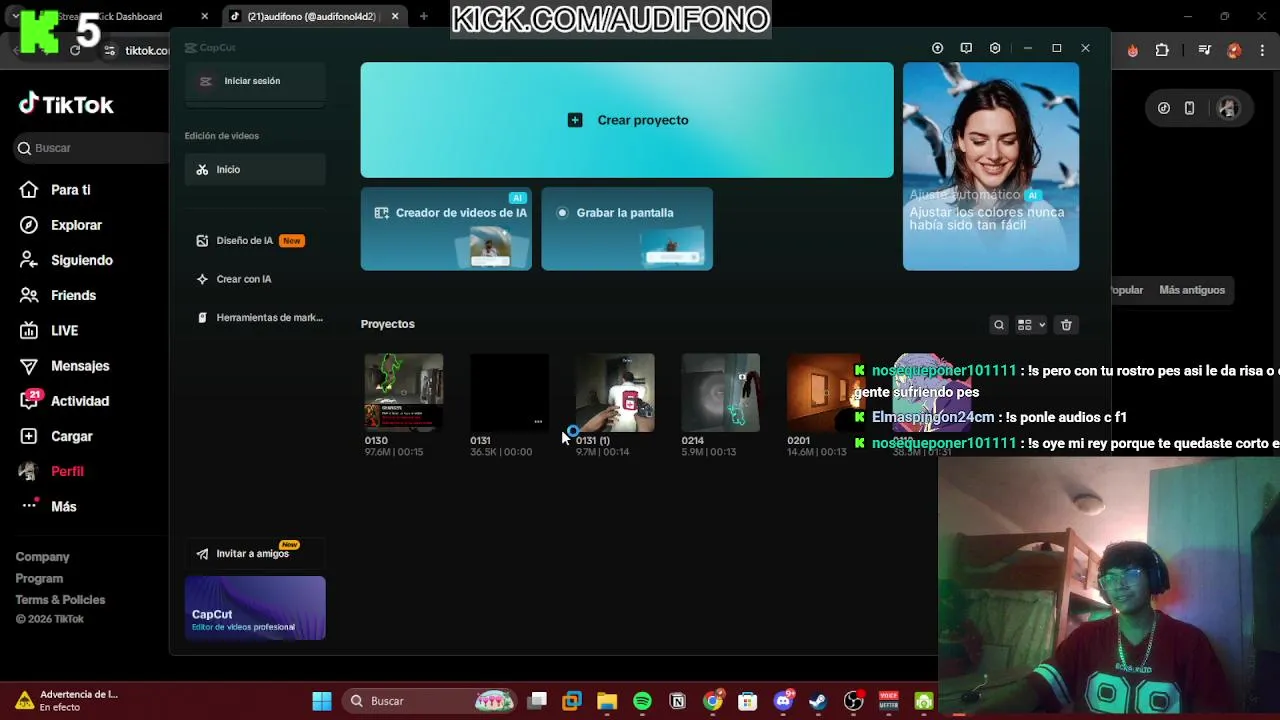Click the TikTok logo
This screenshot has height=720, width=1280.
coord(66,104)
